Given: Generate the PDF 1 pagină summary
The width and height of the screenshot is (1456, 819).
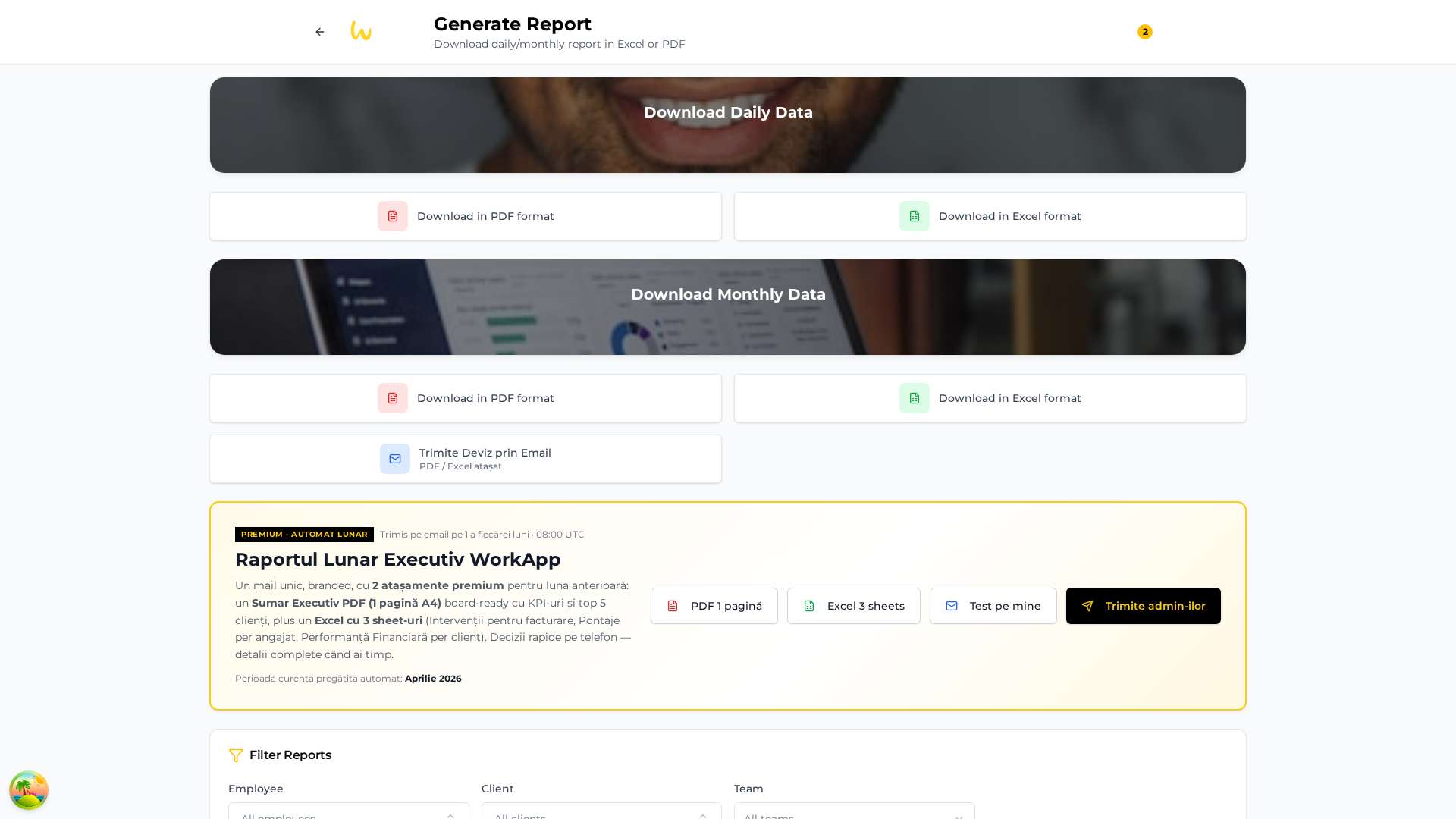Looking at the screenshot, I should pos(714,606).
